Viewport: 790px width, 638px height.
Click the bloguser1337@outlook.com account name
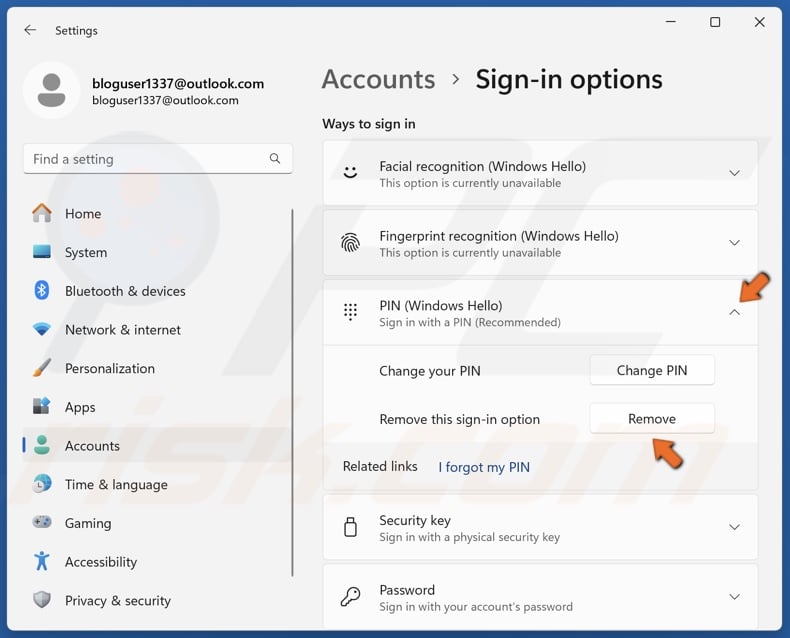178,83
